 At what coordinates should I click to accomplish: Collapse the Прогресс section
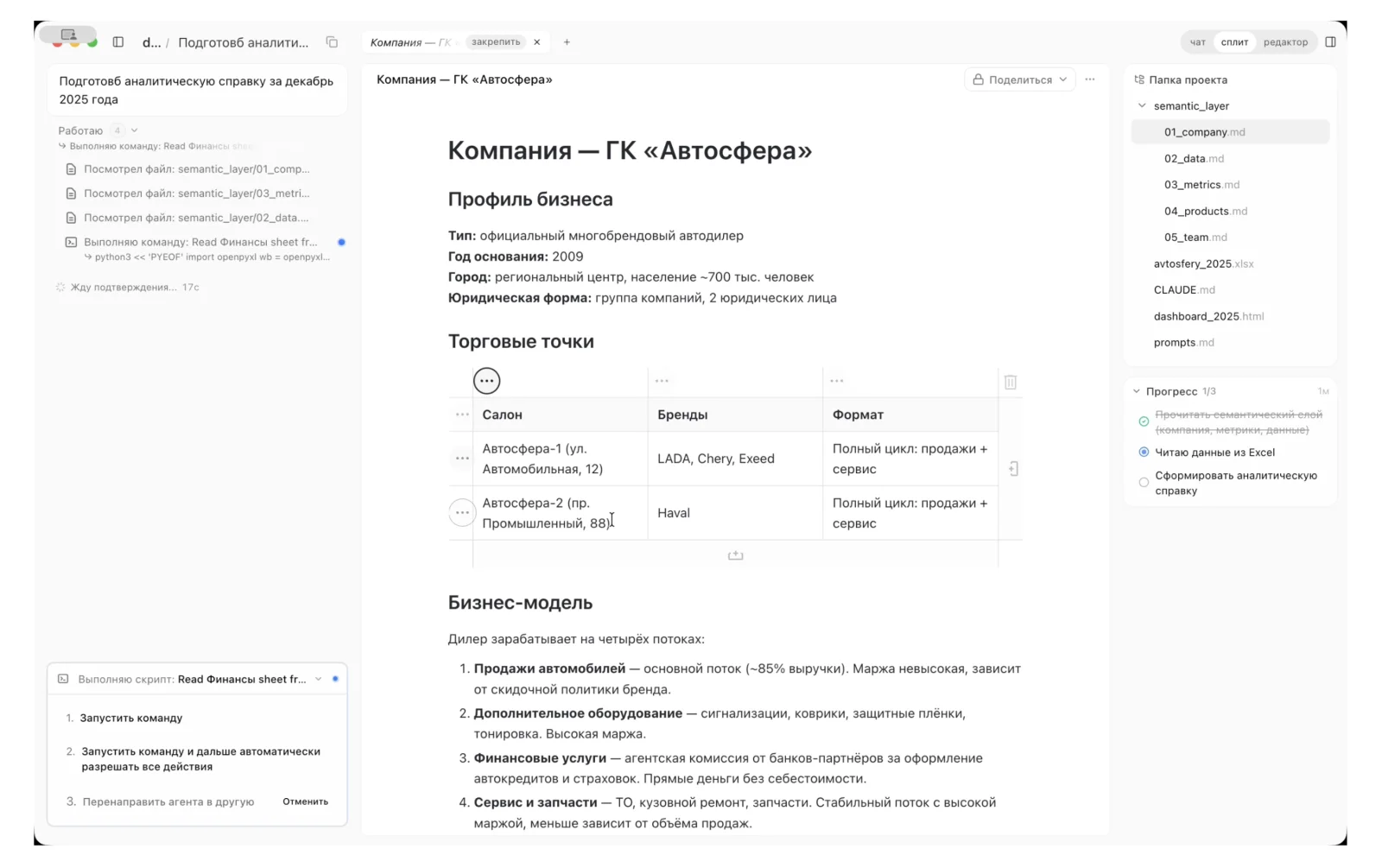coord(1137,391)
